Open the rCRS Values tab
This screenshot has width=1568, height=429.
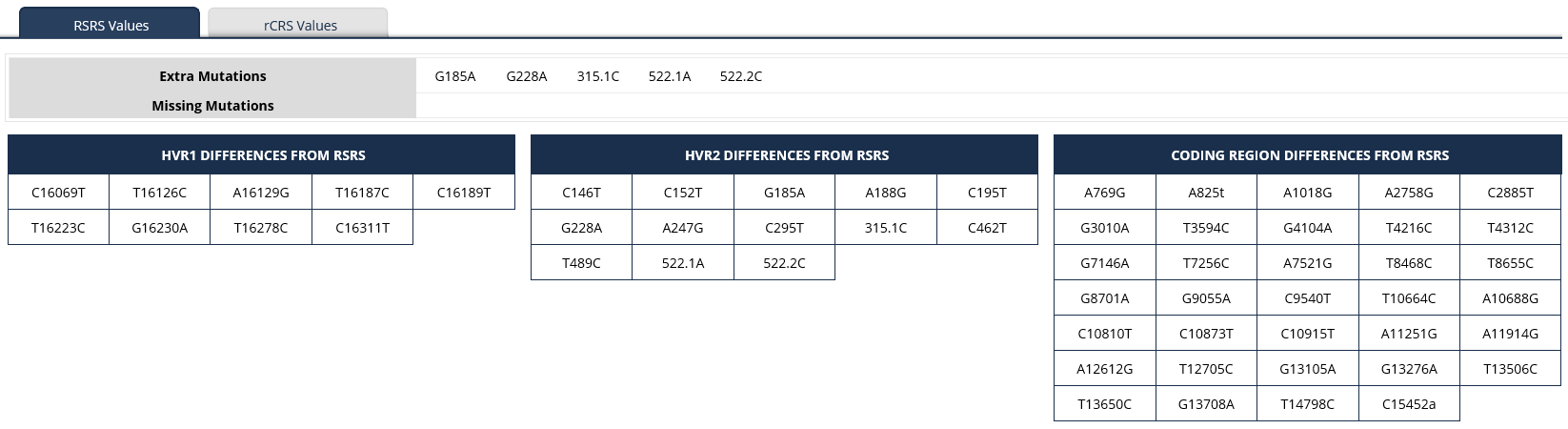point(300,26)
